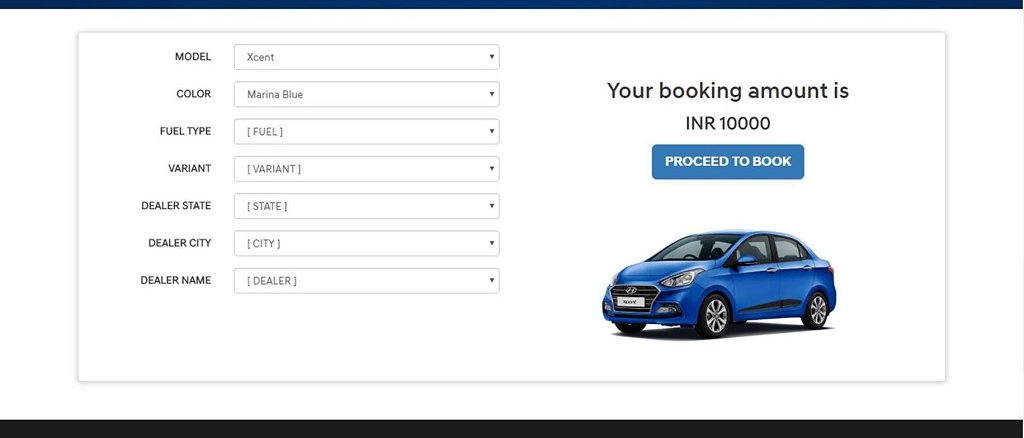Open the MODEL dropdown showing Xcent
This screenshot has height=438, width=1024.
366,57
